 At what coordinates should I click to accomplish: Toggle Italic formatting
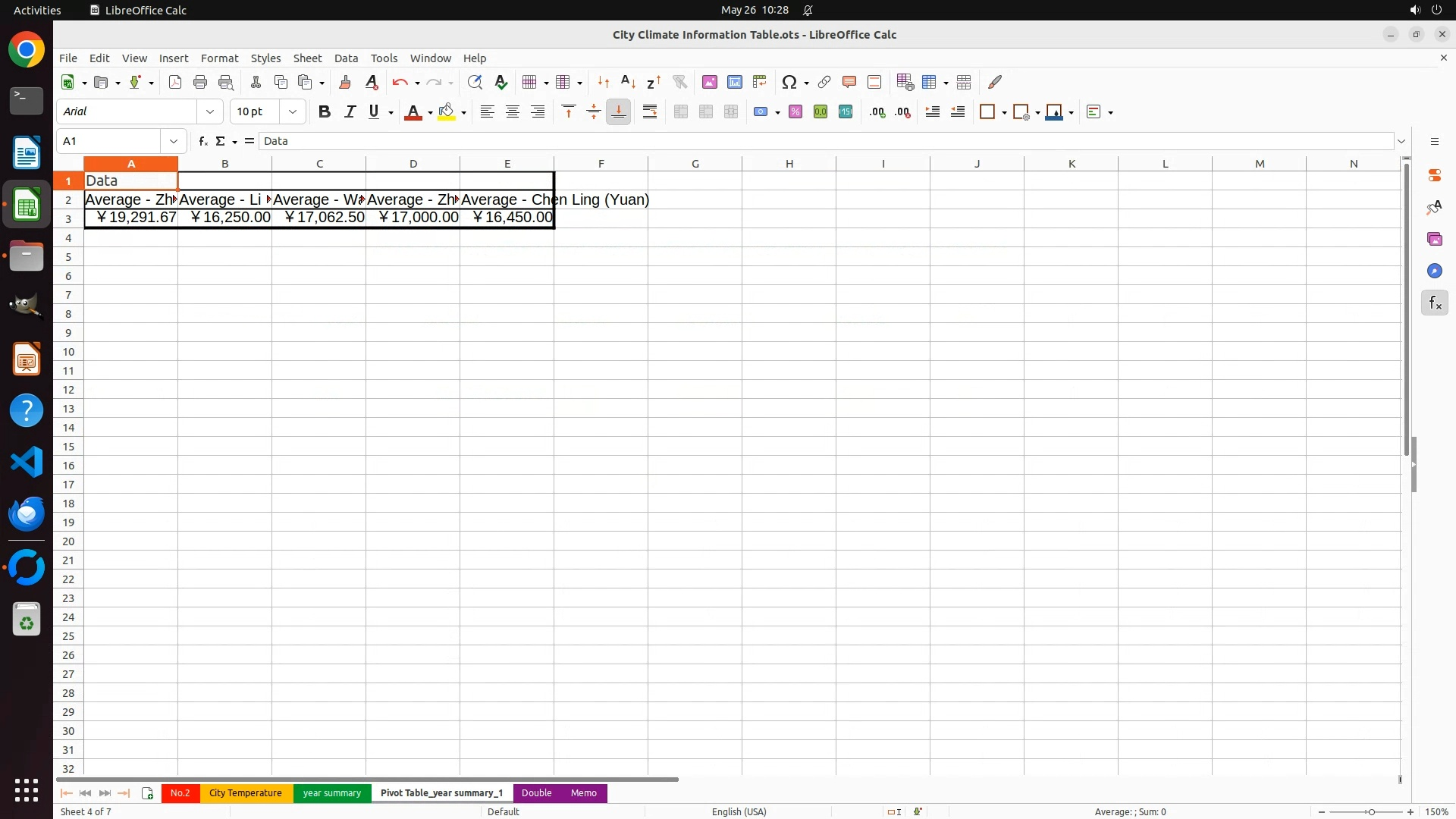350,112
